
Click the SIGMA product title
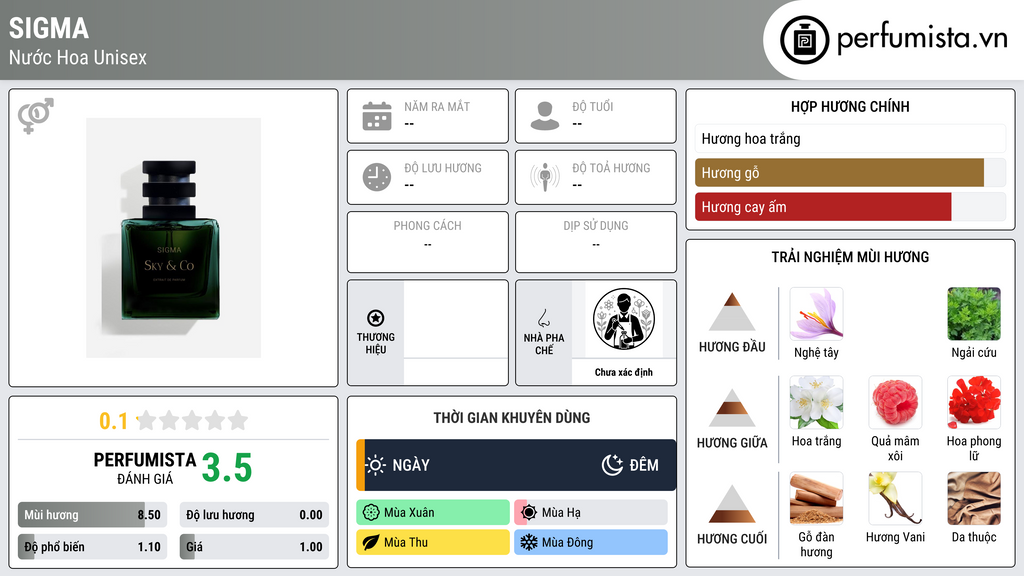click(49, 28)
